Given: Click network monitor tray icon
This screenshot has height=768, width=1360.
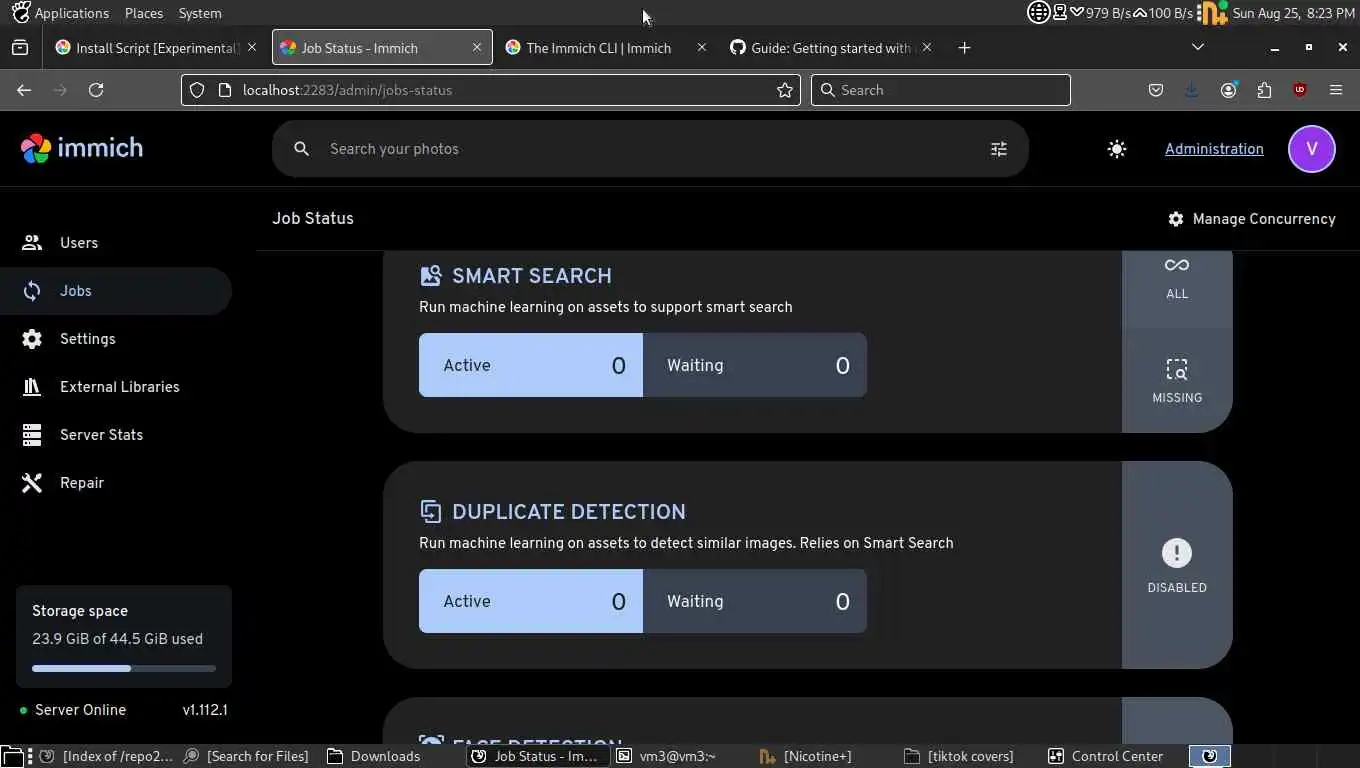Looking at the screenshot, I should click(x=1061, y=13).
